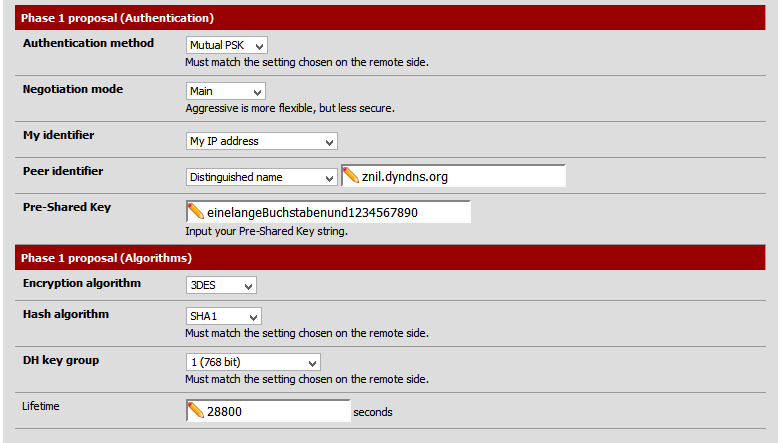
Task: Expand the Encryption algorithm dropdown
Action: click(222, 285)
